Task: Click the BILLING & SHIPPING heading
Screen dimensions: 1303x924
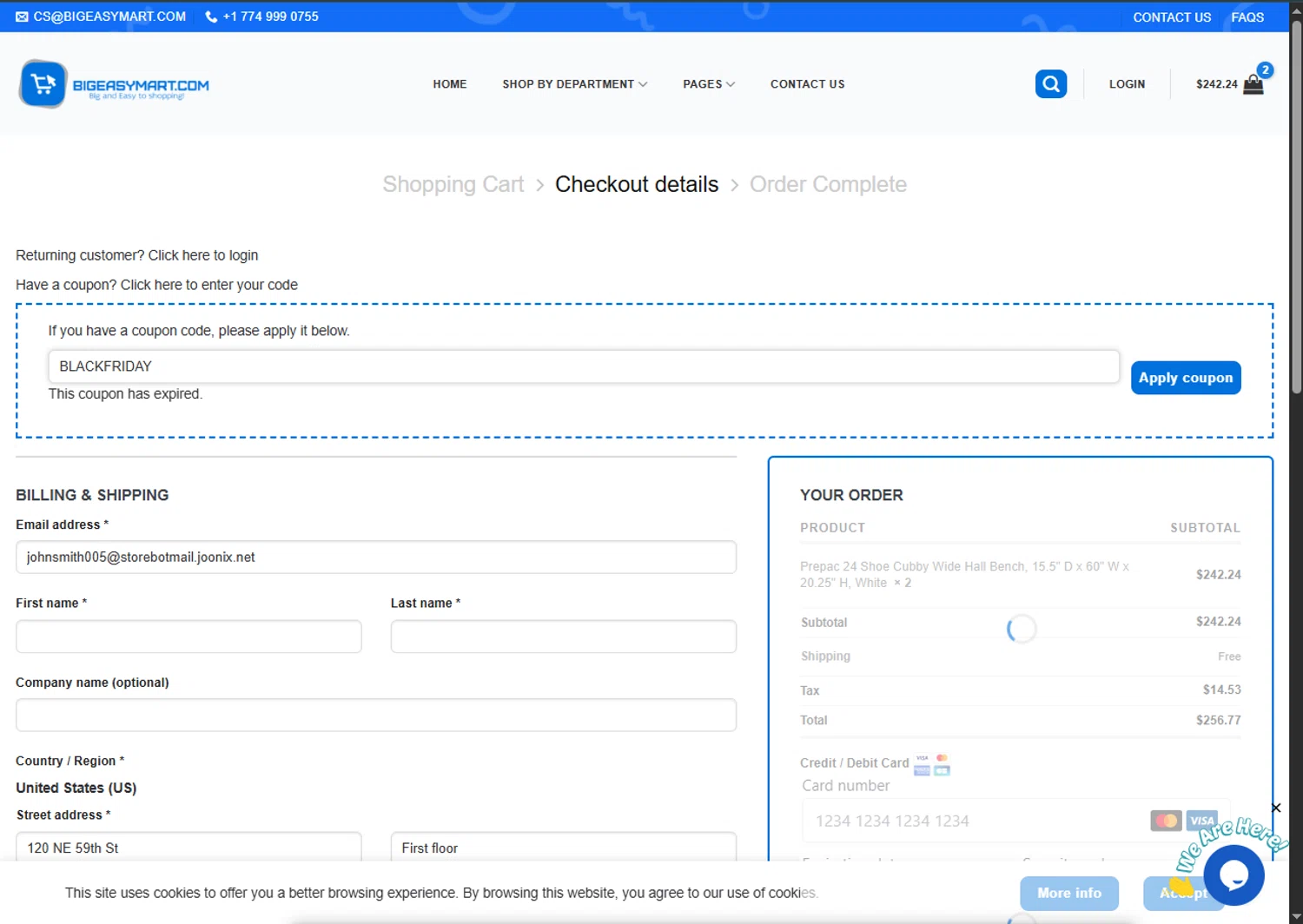Action: pyautogui.click(x=92, y=495)
